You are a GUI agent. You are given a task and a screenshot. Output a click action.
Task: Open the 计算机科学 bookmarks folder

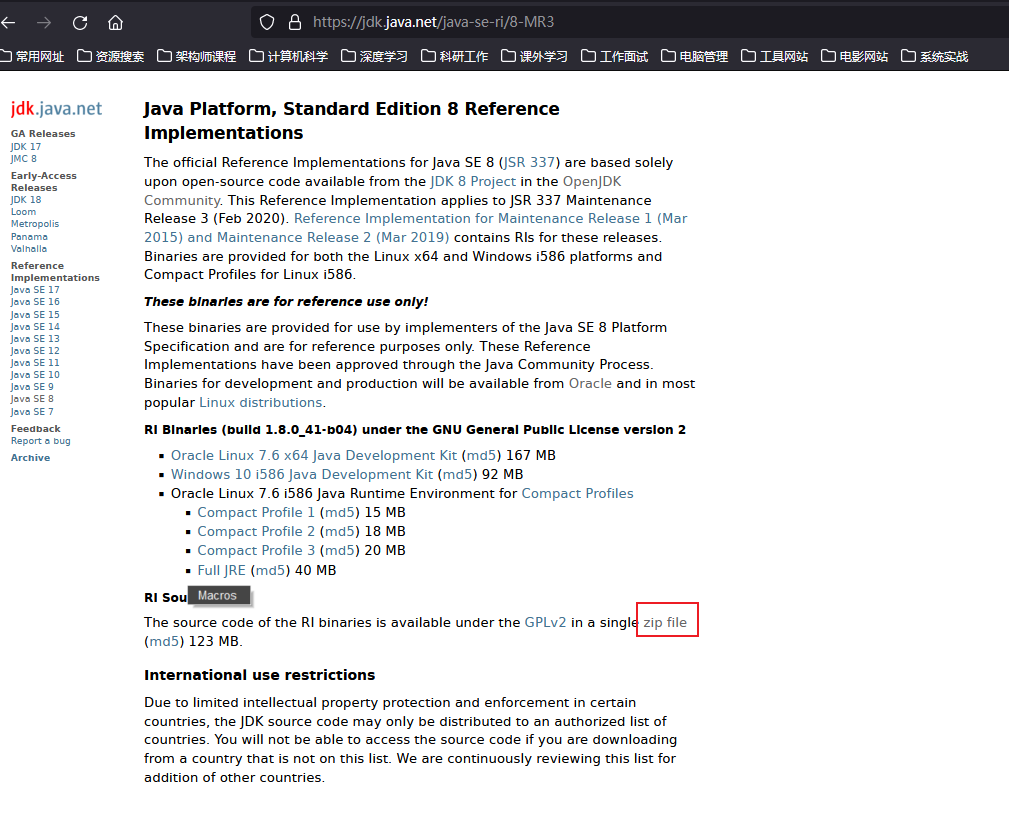coord(288,57)
